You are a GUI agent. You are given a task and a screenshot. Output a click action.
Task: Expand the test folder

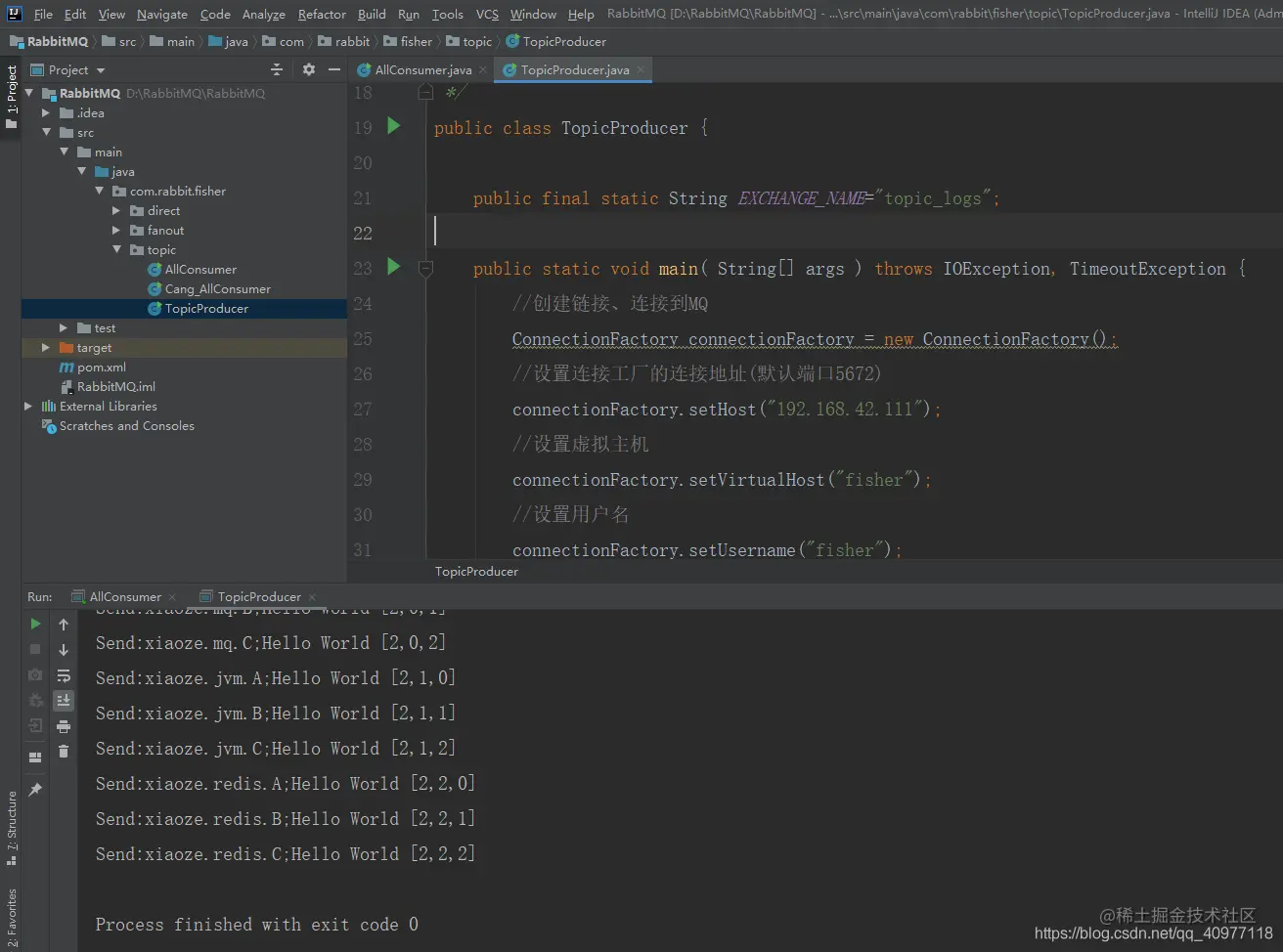tap(64, 327)
